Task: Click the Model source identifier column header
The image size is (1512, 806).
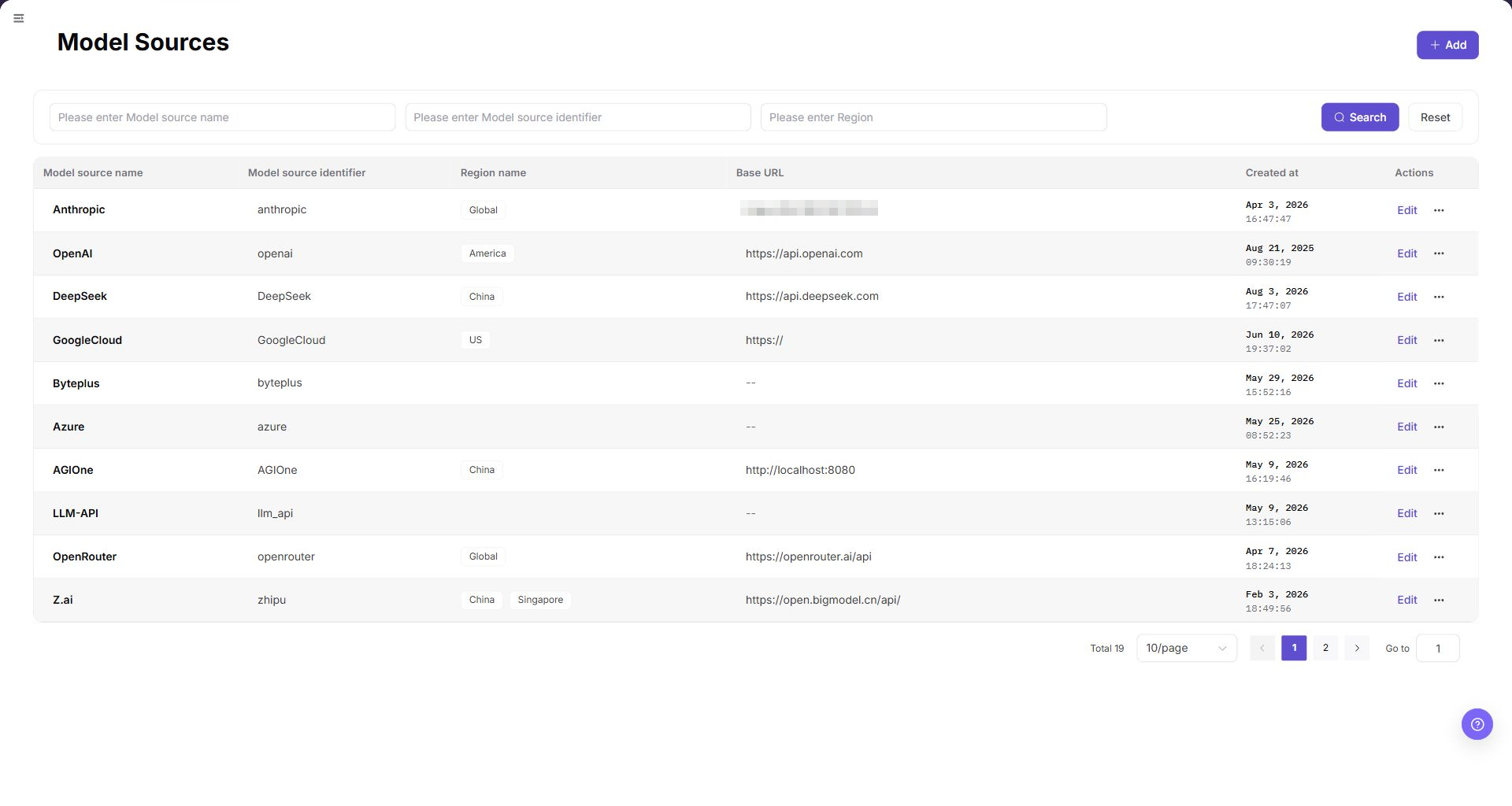Action: 306,172
